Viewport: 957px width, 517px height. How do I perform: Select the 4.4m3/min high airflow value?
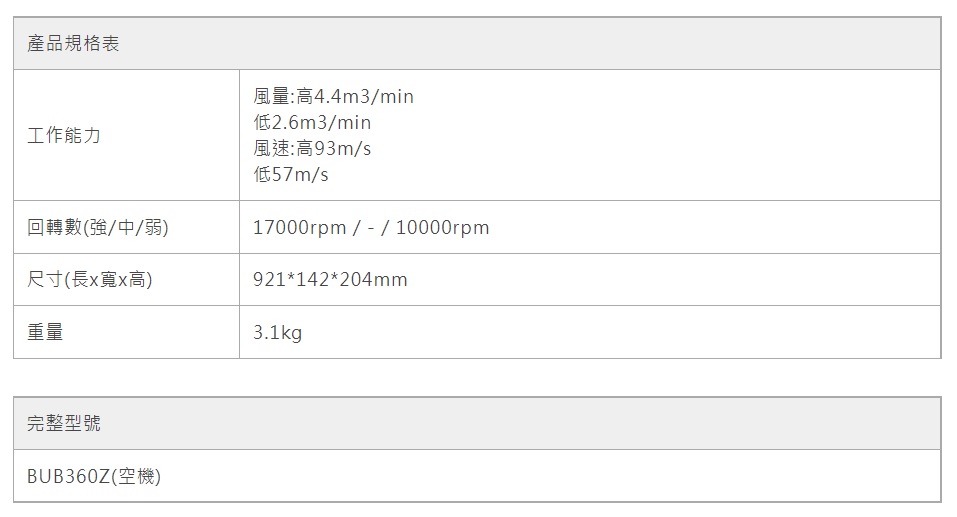[363, 97]
